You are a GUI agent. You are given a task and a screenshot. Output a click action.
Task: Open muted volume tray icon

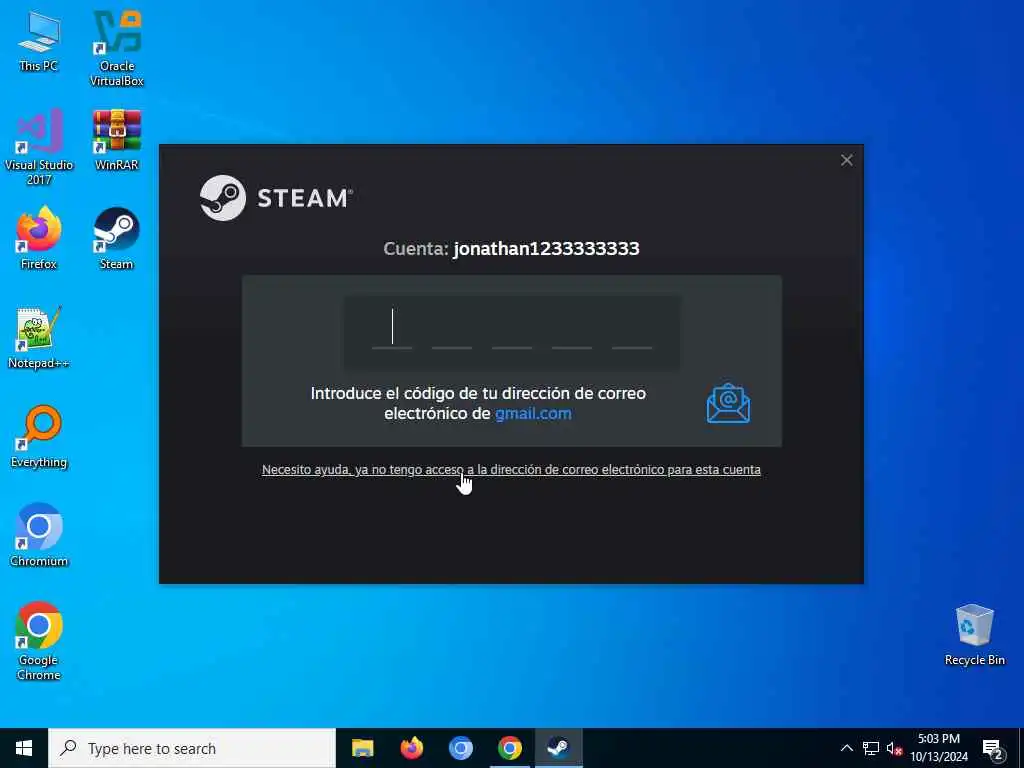tap(894, 748)
